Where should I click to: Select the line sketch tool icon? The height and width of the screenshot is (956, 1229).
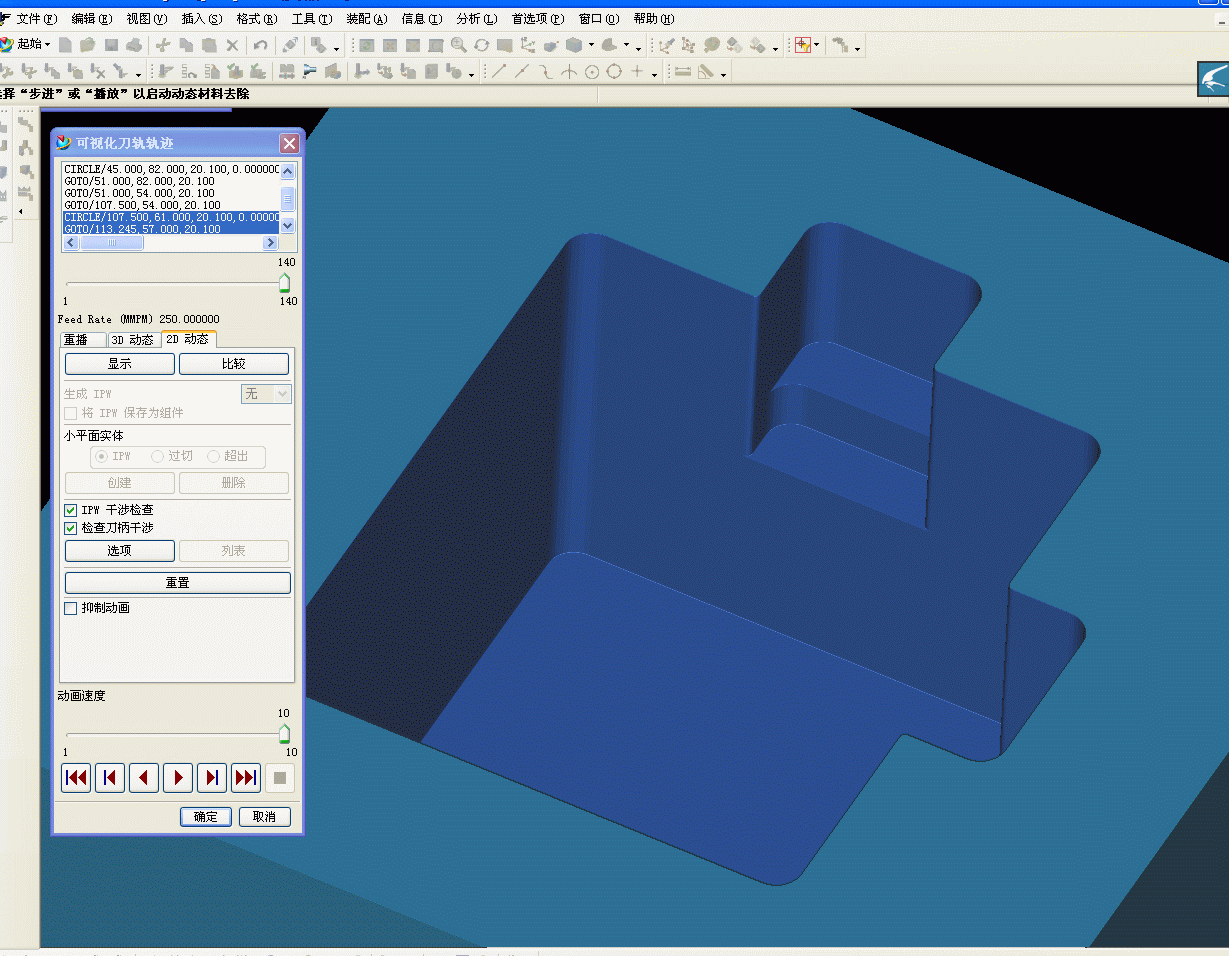coord(499,72)
